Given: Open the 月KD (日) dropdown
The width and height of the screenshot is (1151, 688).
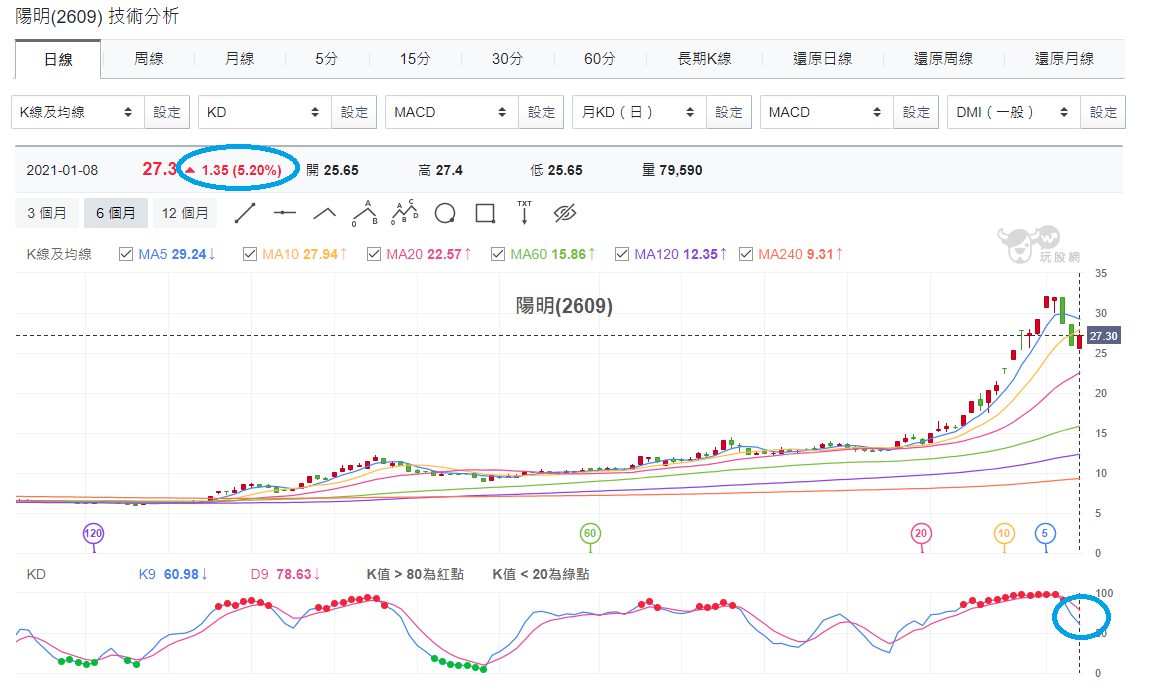Looking at the screenshot, I should [639, 112].
